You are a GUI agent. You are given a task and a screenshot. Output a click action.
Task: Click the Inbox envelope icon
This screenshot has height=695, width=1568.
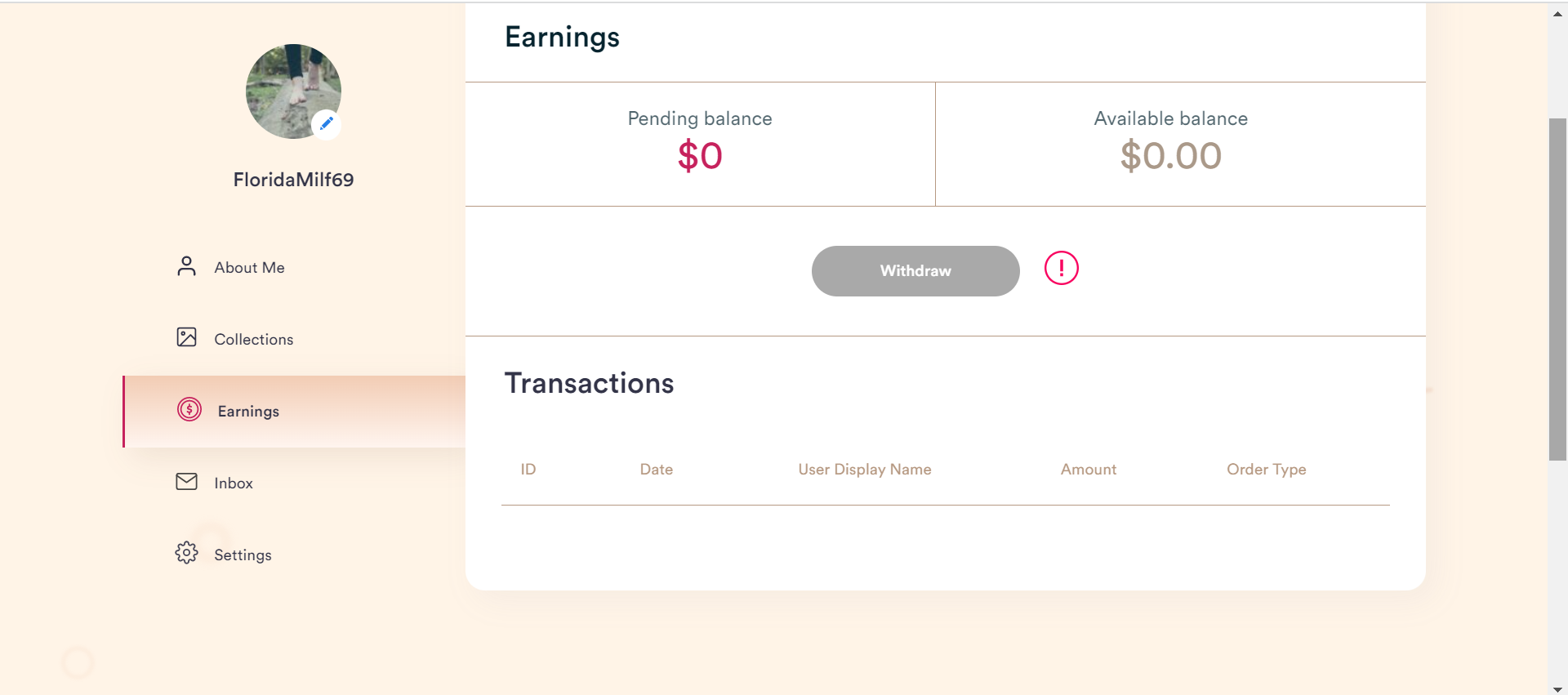click(x=186, y=482)
